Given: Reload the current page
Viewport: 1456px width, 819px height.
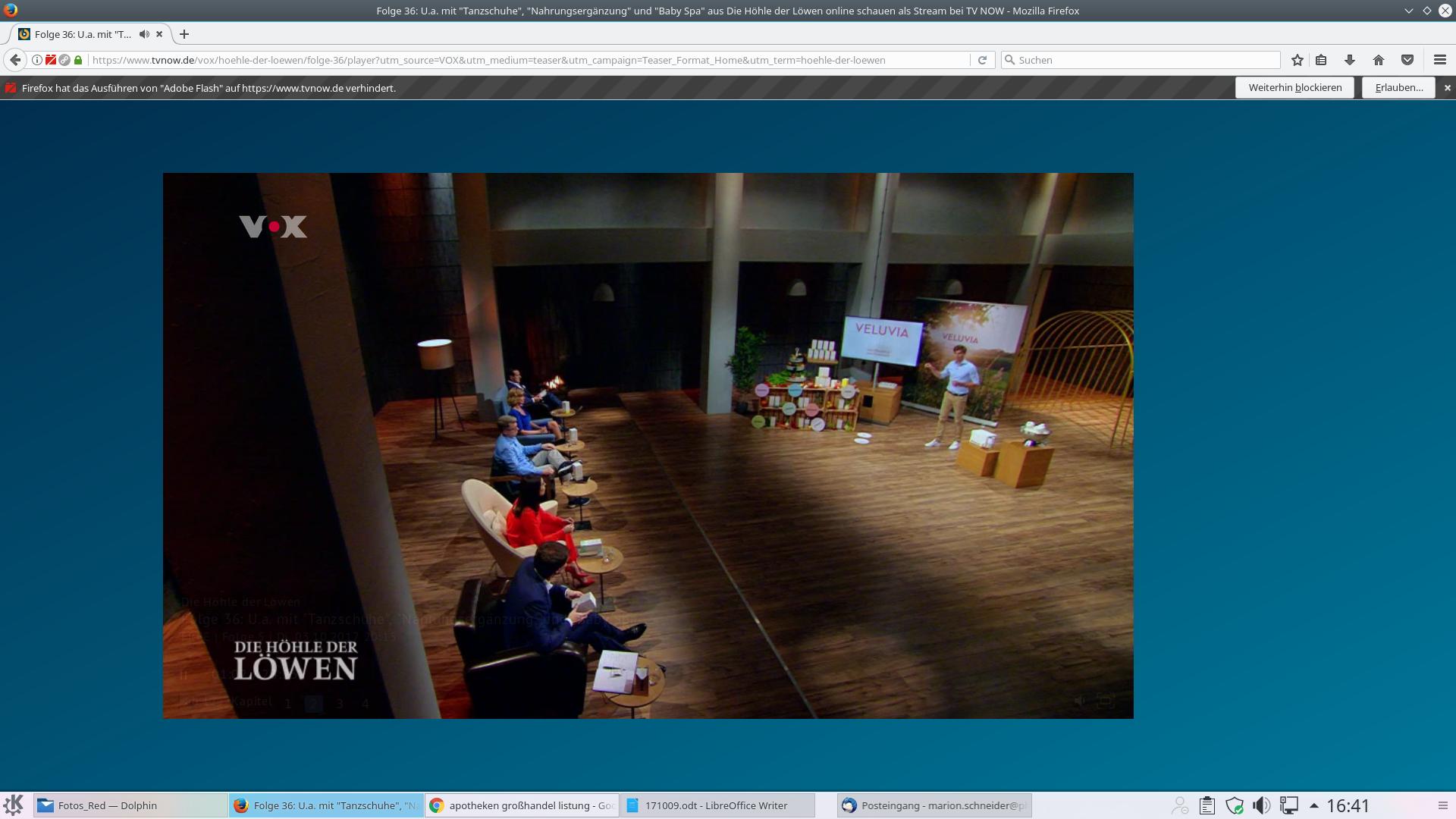Looking at the screenshot, I should tap(982, 60).
